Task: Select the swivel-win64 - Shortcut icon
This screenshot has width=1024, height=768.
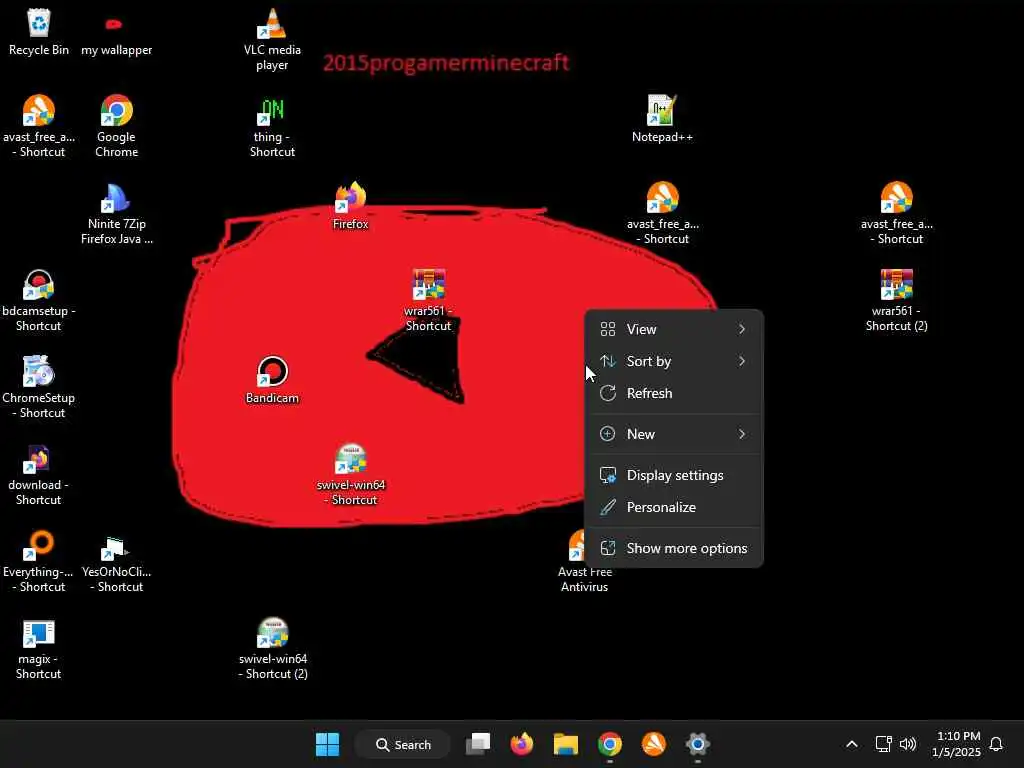Action: pos(351,473)
